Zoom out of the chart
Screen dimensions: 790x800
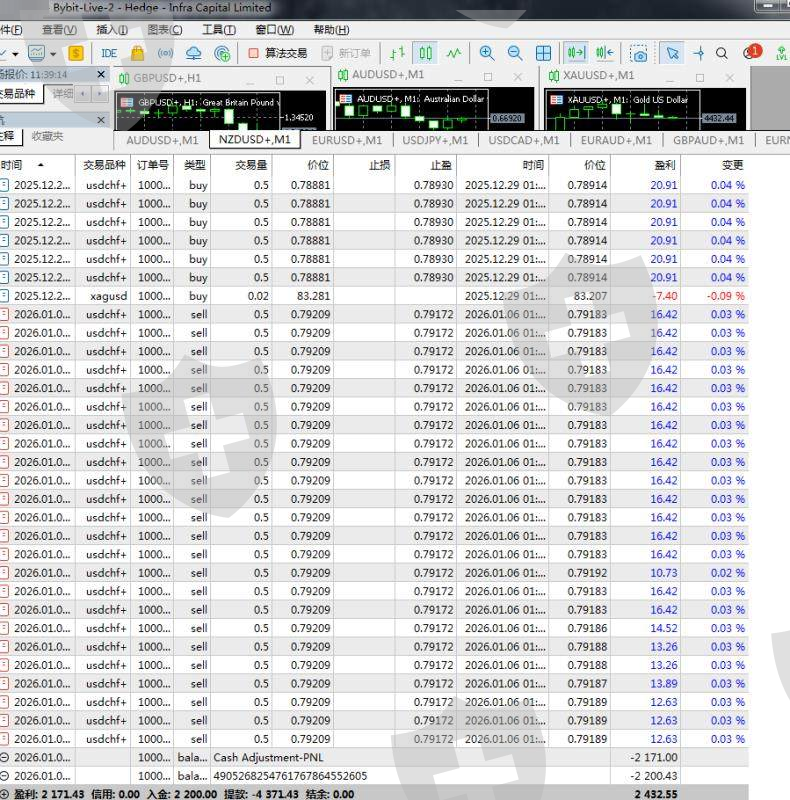[x=515, y=53]
